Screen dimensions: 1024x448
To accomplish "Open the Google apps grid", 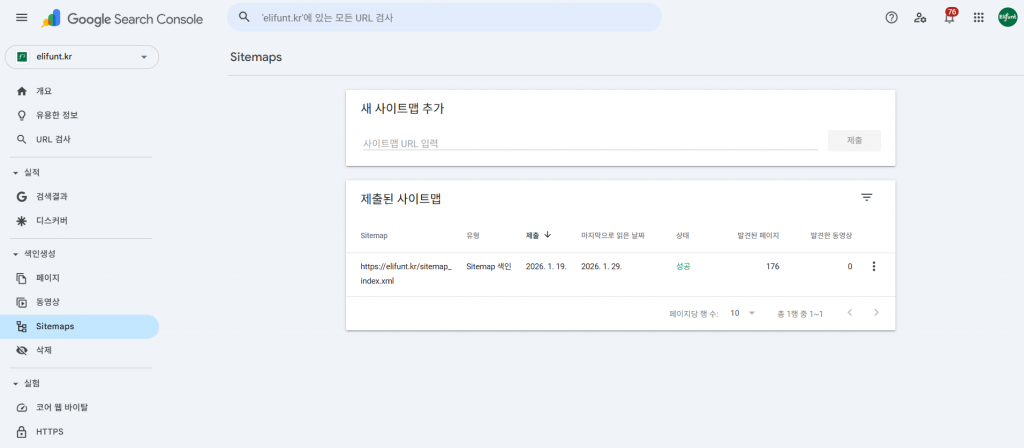I will 978,18.
